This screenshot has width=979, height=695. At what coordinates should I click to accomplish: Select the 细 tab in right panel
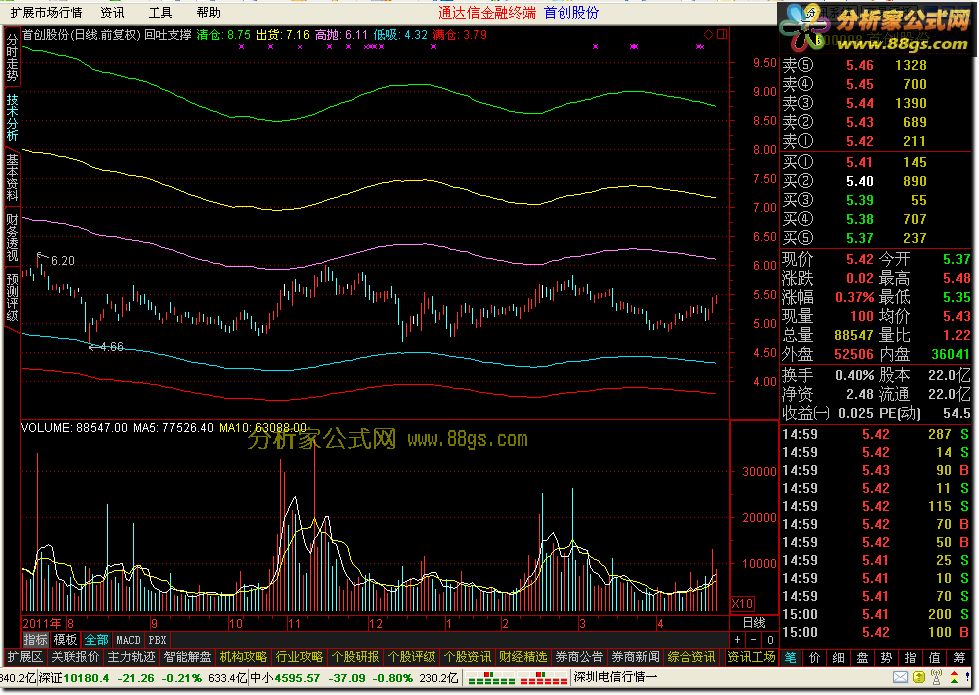click(x=839, y=658)
